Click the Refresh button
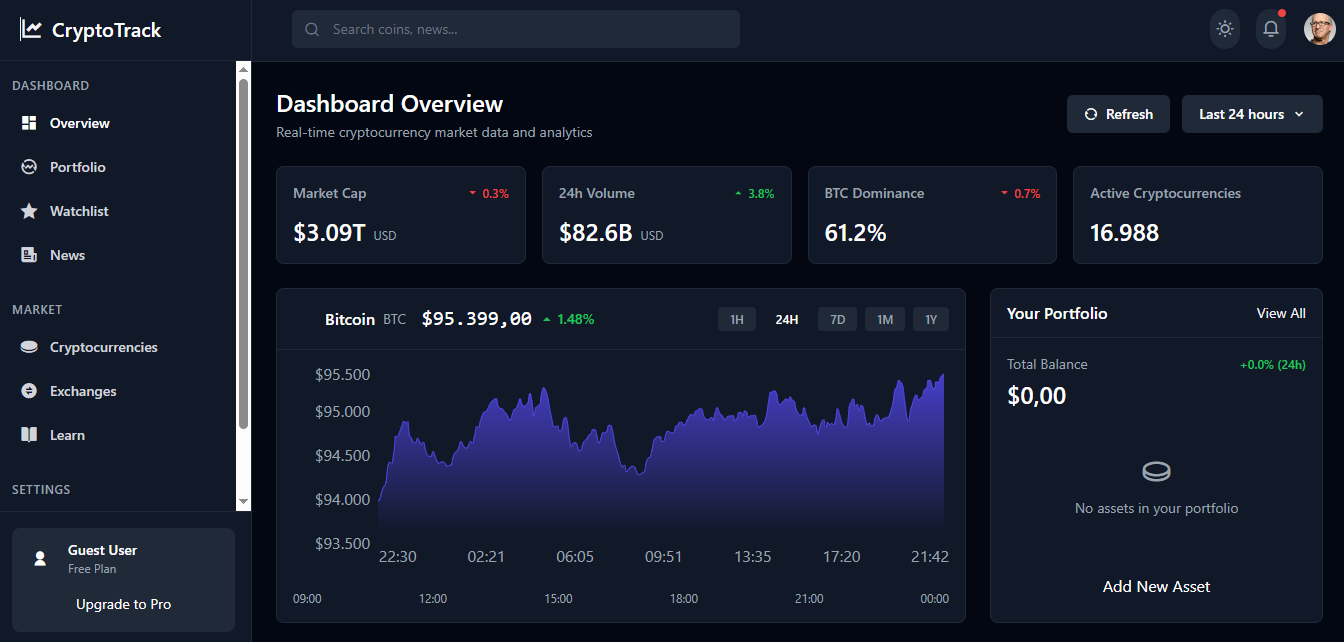Screen dimensions: 1344x642 coord(1118,114)
